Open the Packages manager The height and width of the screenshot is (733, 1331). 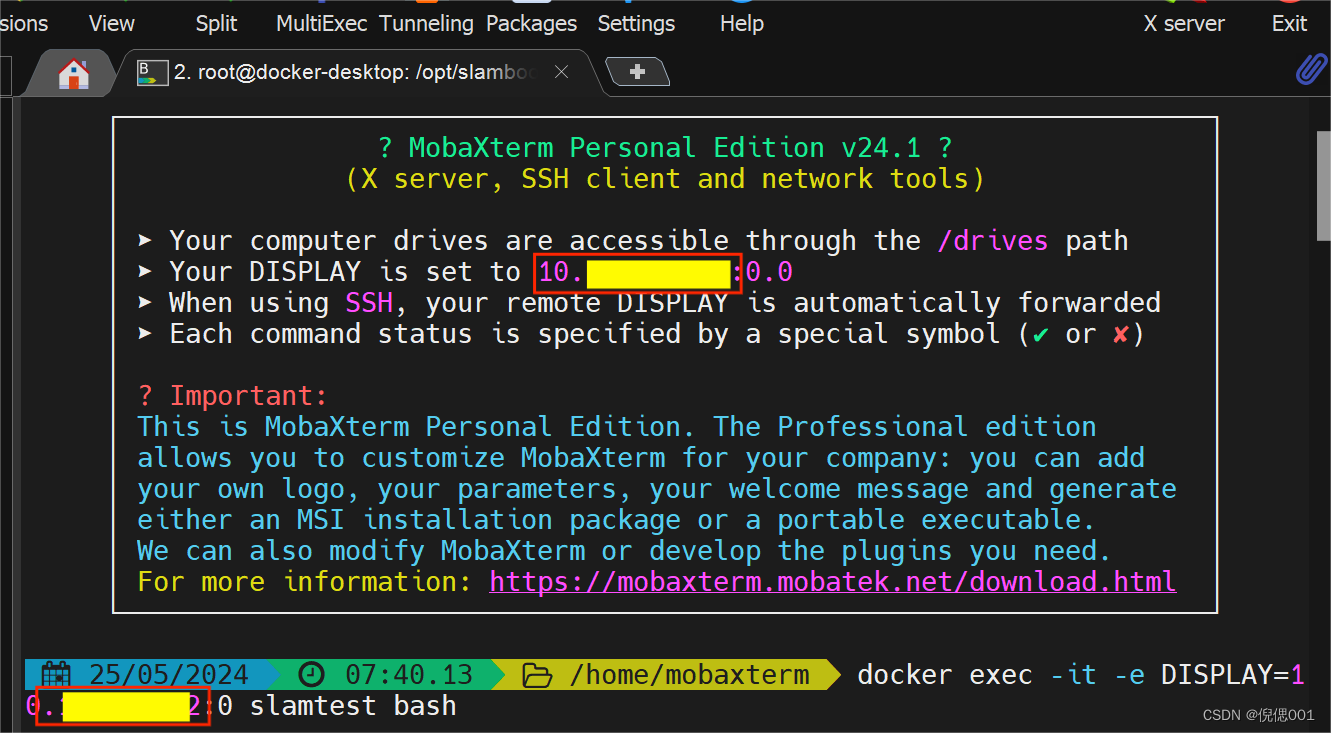(531, 23)
